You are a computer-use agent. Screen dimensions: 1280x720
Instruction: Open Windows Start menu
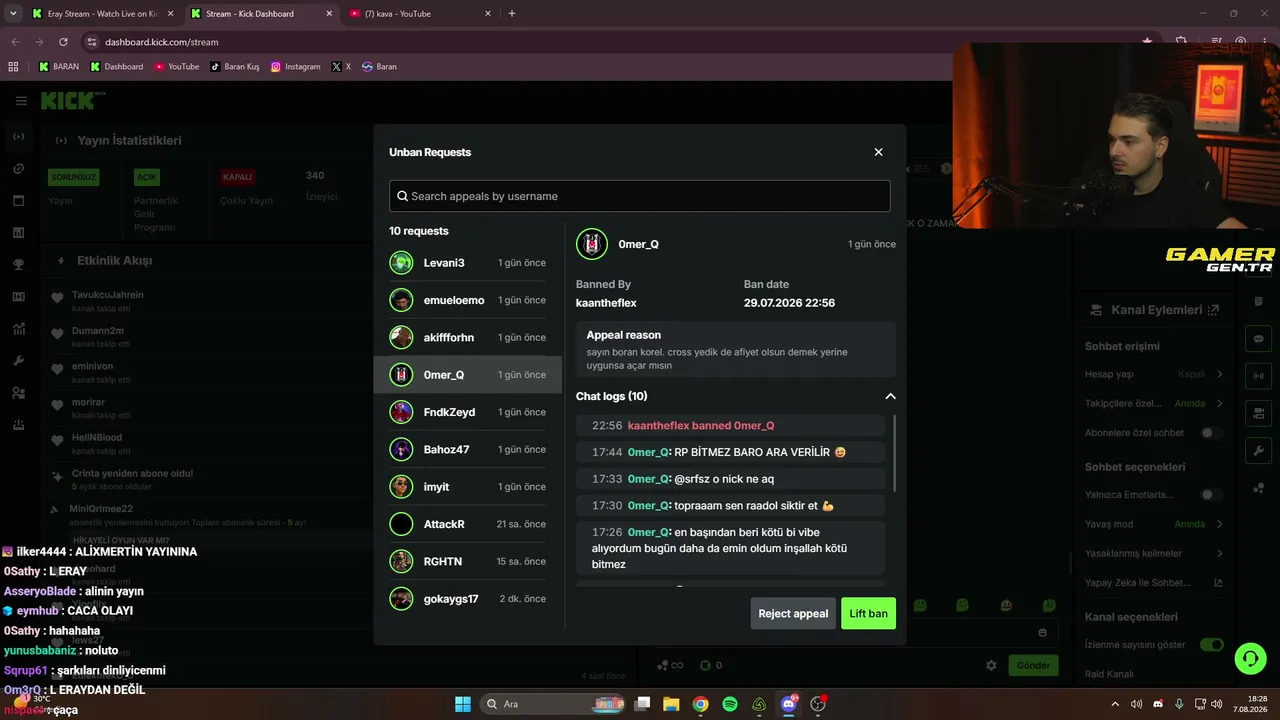pyautogui.click(x=463, y=704)
